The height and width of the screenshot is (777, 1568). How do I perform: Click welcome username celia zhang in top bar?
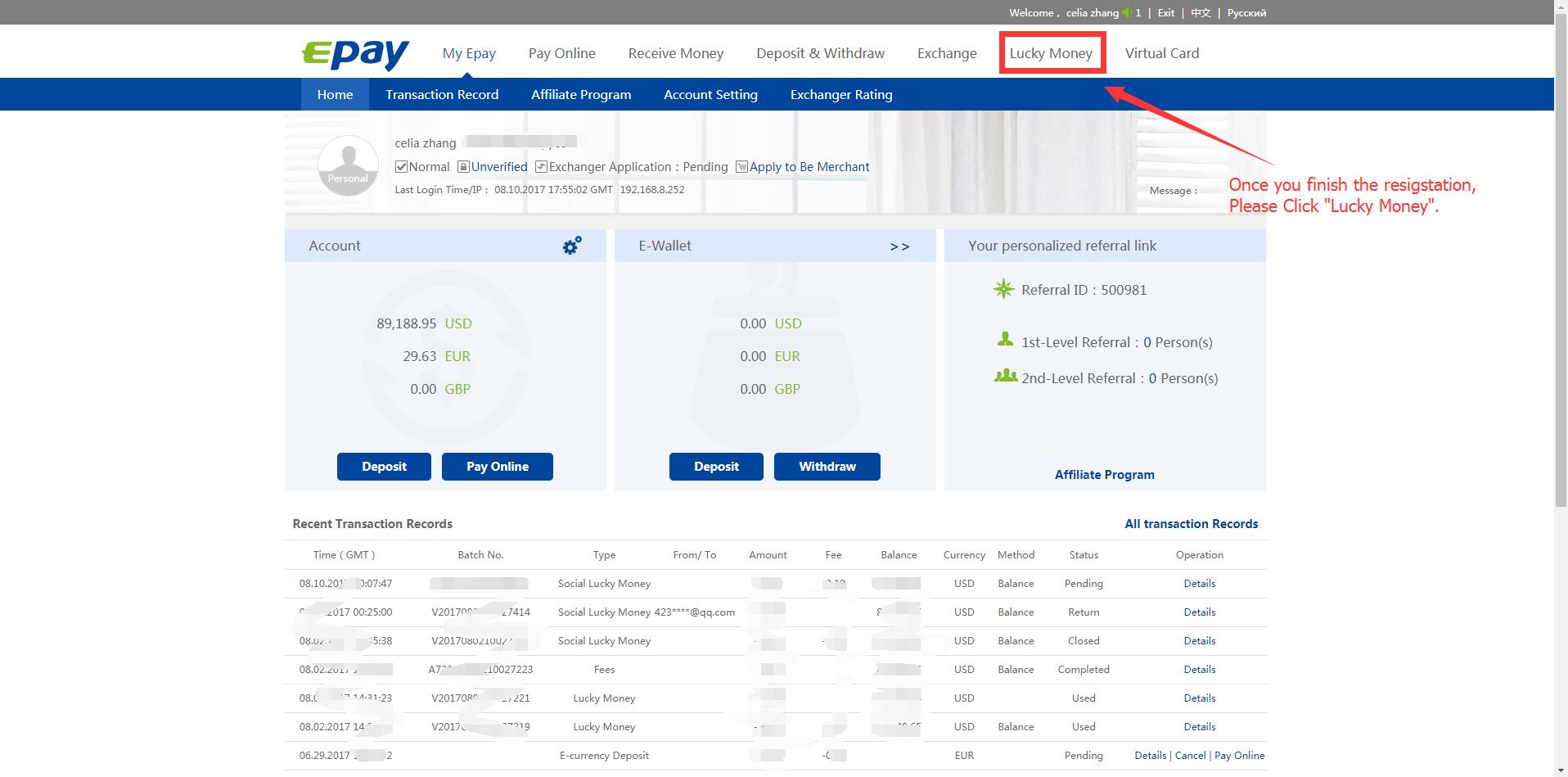click(1092, 12)
